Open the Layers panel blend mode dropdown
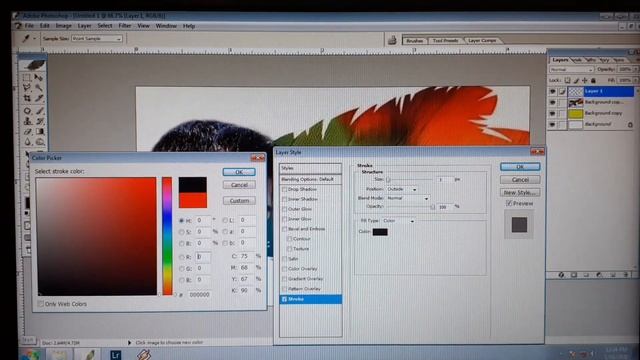Viewport: 640px width, 360px height. tap(571, 69)
